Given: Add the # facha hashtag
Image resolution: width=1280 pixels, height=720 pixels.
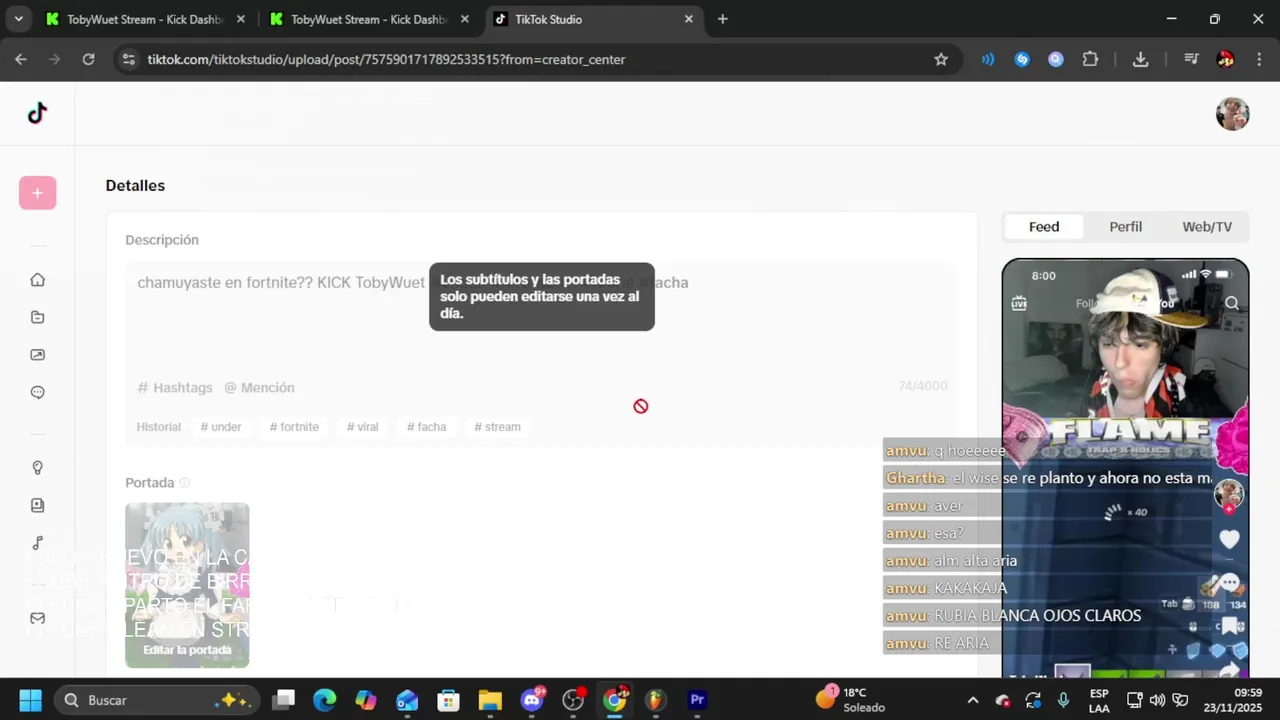Looking at the screenshot, I should pyautogui.click(x=426, y=427).
